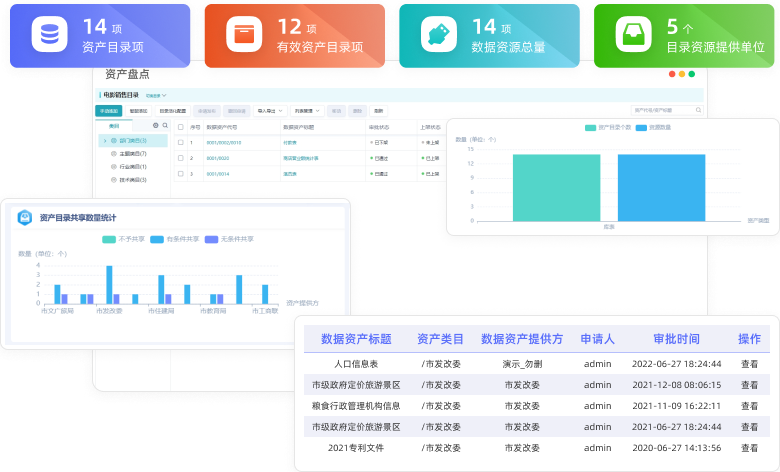Screen dimensions: 780x472
Task: Expand the 部门类目(3) tree node
Action: tap(103, 141)
